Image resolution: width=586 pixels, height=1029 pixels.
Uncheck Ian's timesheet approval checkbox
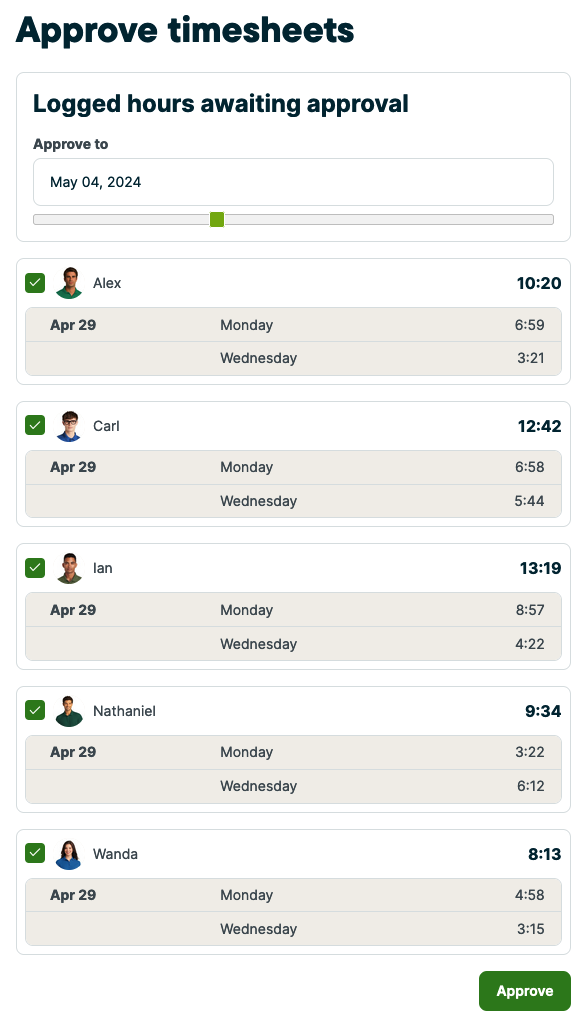click(35, 568)
